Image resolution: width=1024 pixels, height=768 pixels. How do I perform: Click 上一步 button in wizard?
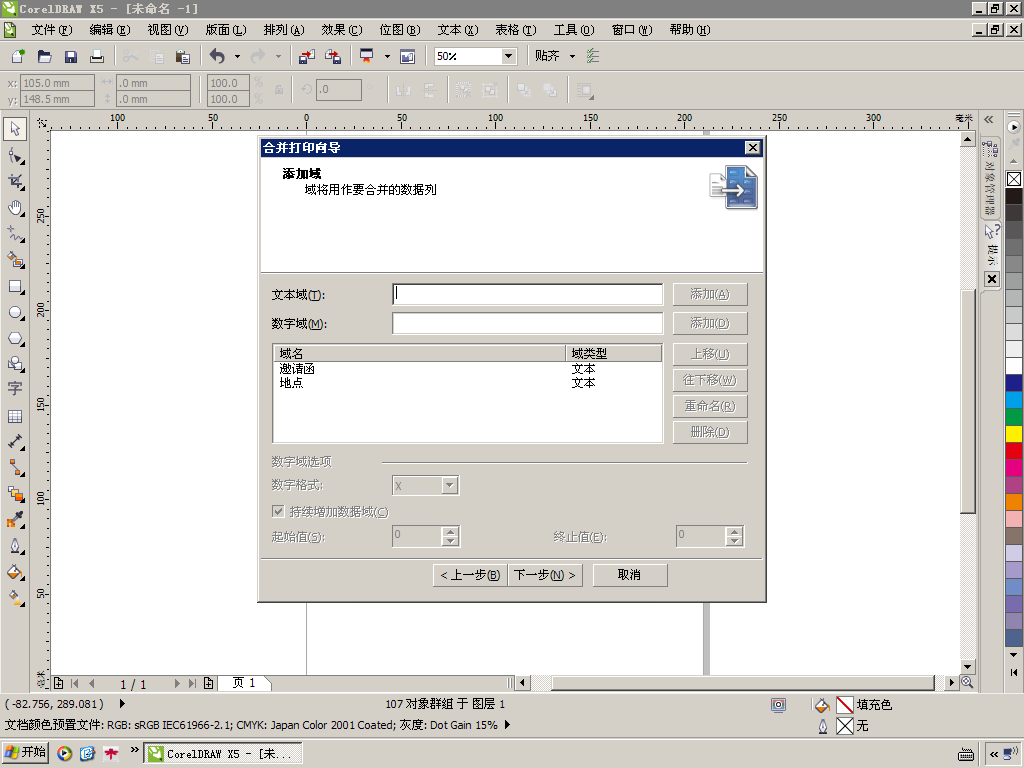tap(470, 575)
